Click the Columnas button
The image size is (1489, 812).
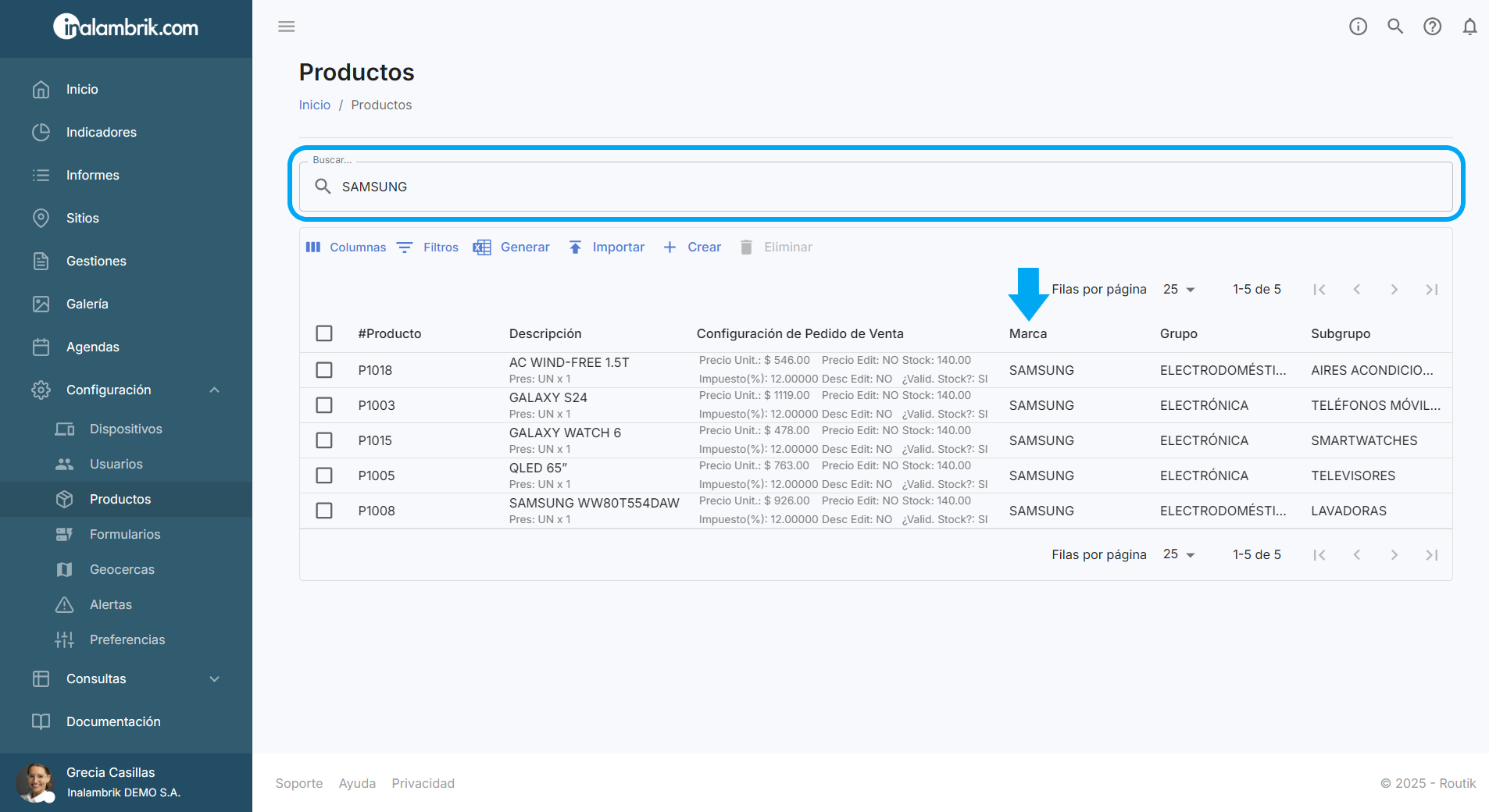(x=345, y=247)
